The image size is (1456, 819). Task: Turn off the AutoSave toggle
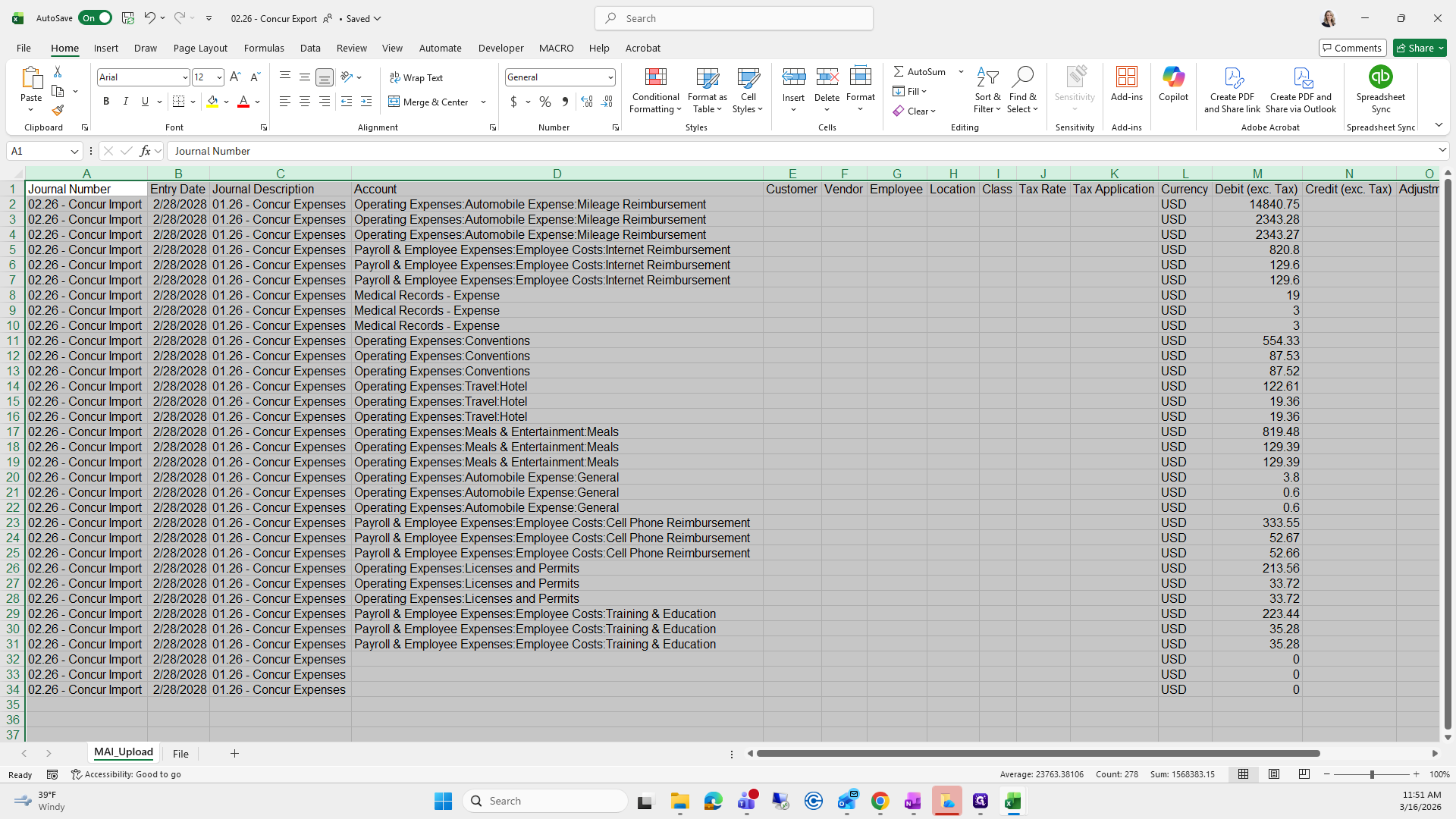[96, 18]
